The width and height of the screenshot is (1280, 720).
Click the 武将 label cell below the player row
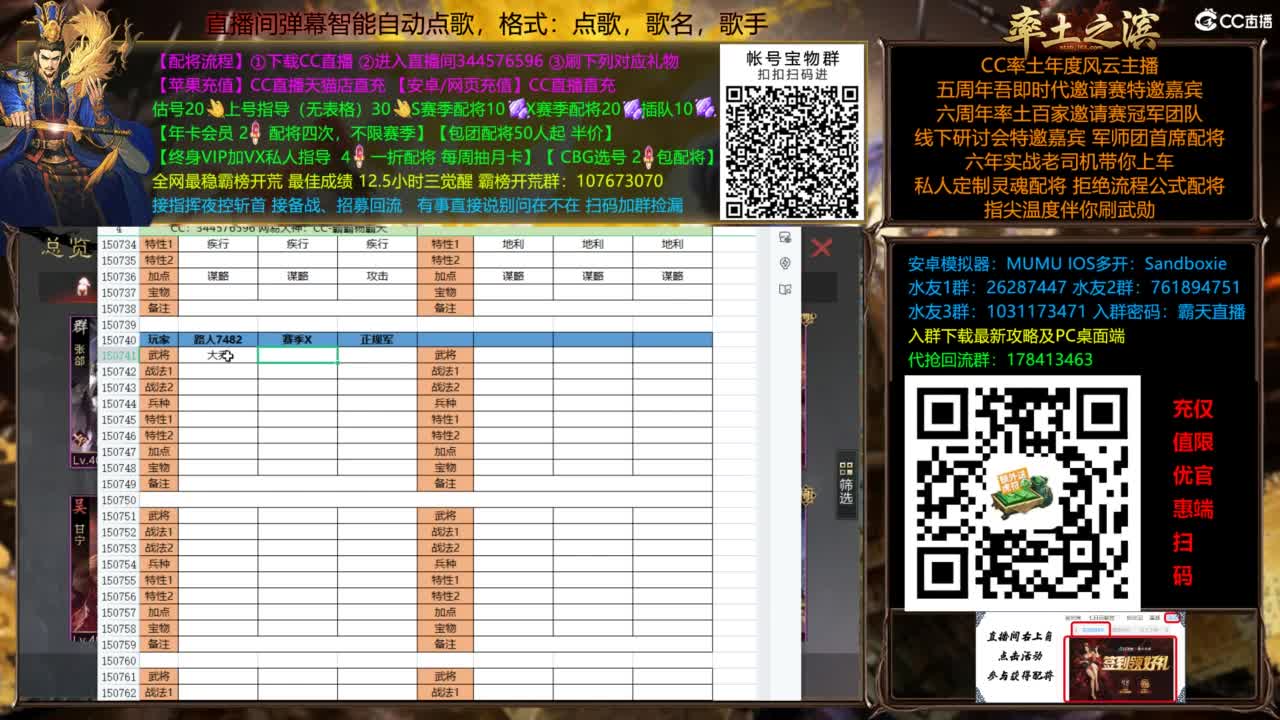tap(162, 355)
